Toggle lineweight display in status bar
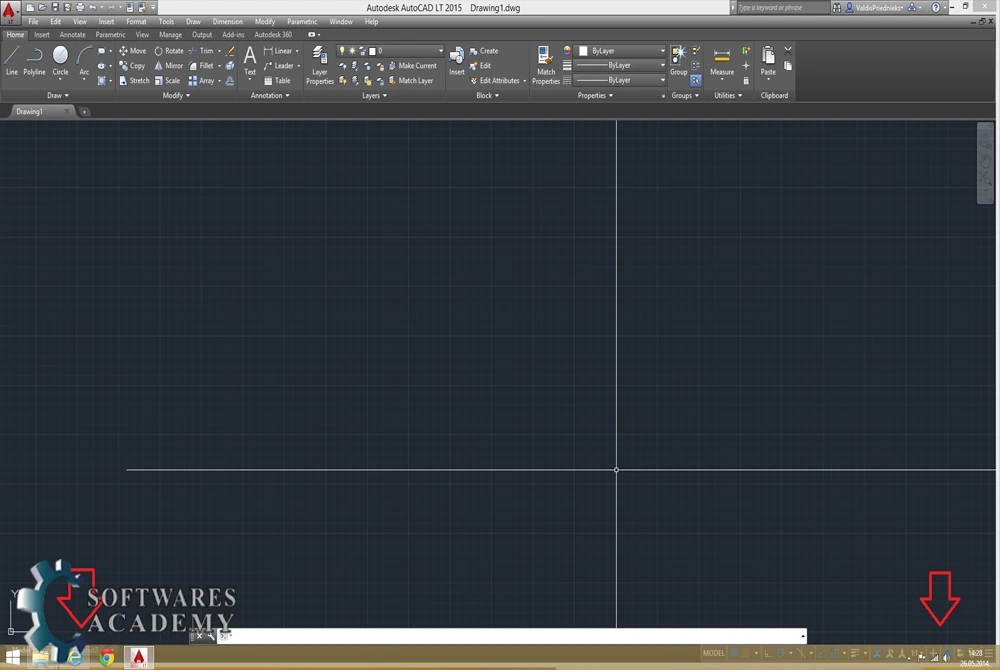Image resolution: width=1000 pixels, height=670 pixels. pos(855,653)
